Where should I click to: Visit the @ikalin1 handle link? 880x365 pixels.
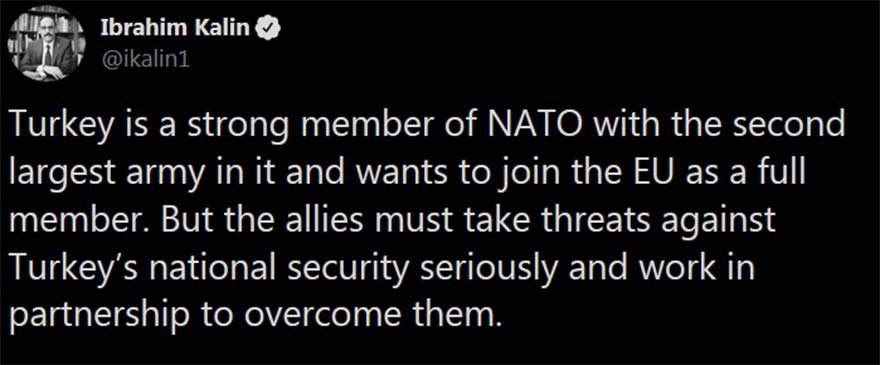coord(145,59)
